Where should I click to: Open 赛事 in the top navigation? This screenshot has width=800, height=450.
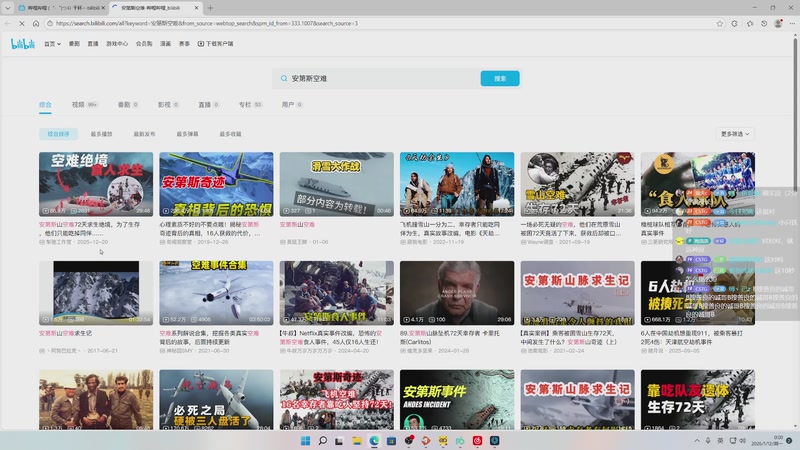tap(184, 44)
